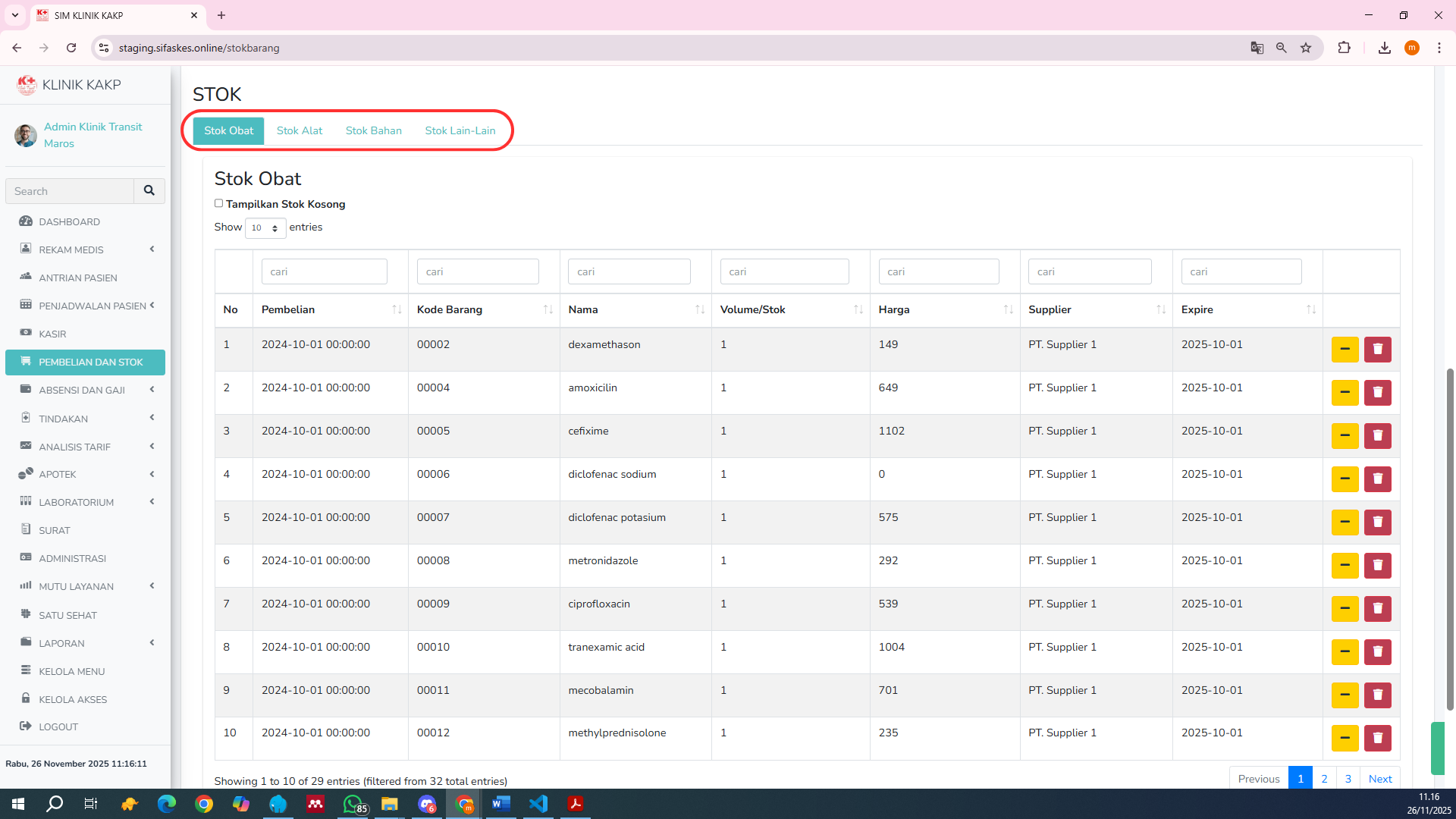Switch to the Stok Alat tab
The width and height of the screenshot is (1456, 819).
300,130
